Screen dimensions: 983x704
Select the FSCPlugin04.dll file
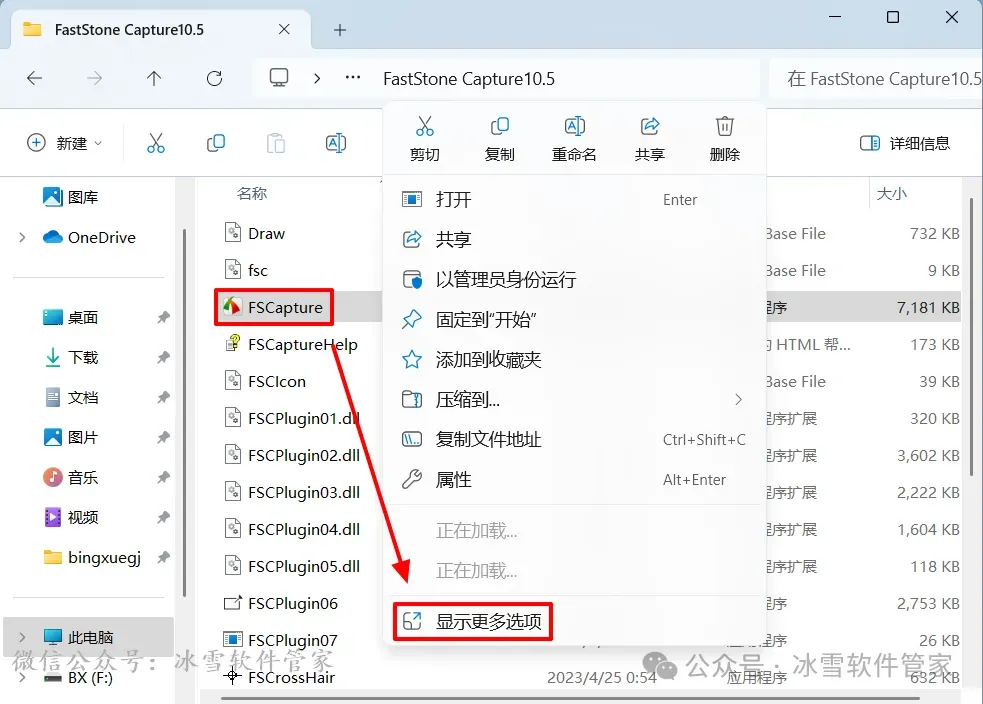[292, 529]
